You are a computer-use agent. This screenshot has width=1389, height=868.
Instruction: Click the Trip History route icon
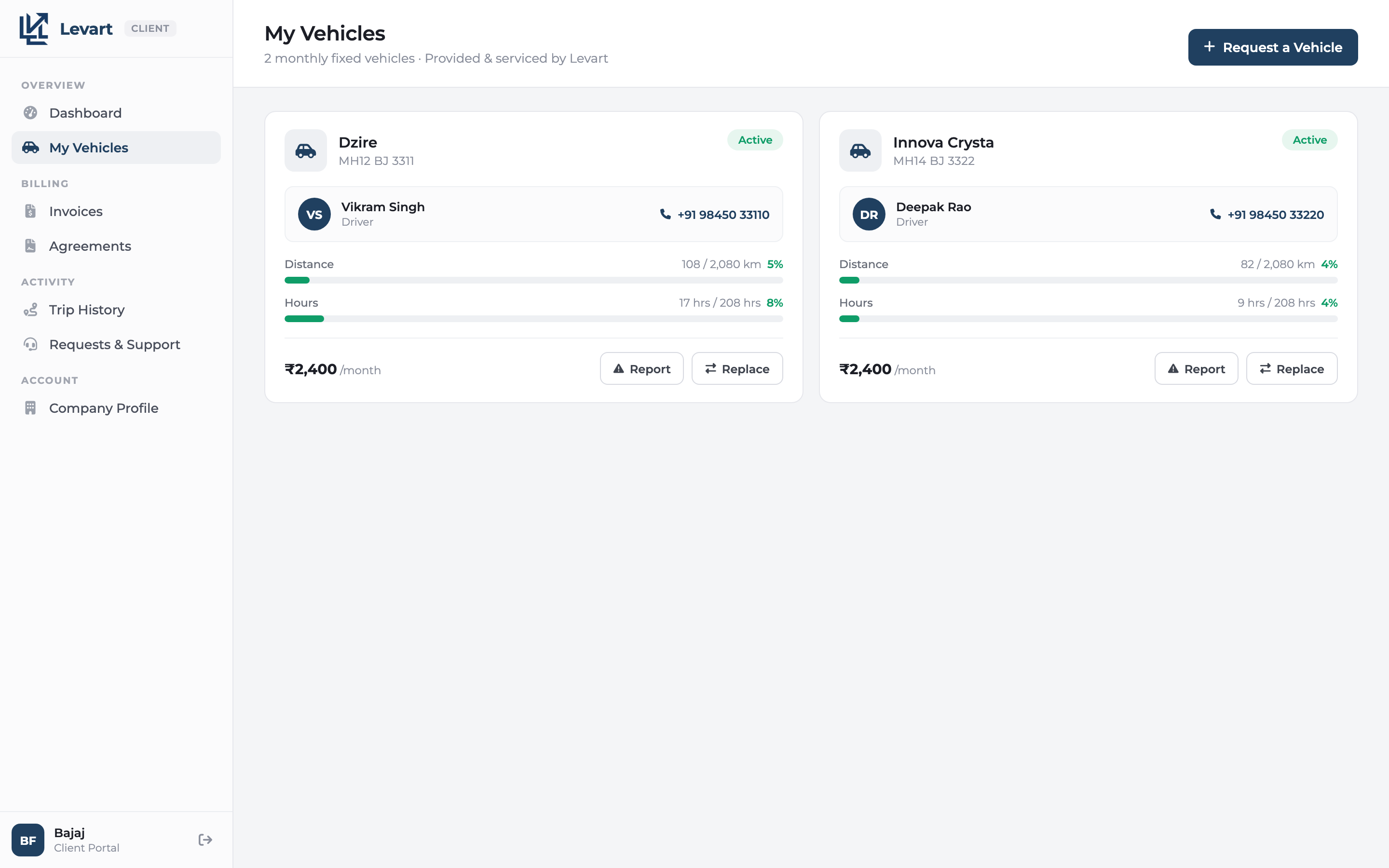pos(30,310)
